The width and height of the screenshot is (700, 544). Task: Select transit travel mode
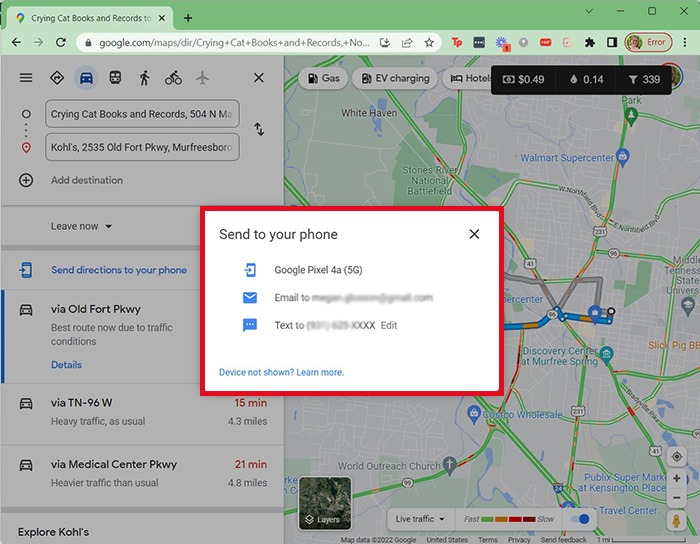[115, 78]
